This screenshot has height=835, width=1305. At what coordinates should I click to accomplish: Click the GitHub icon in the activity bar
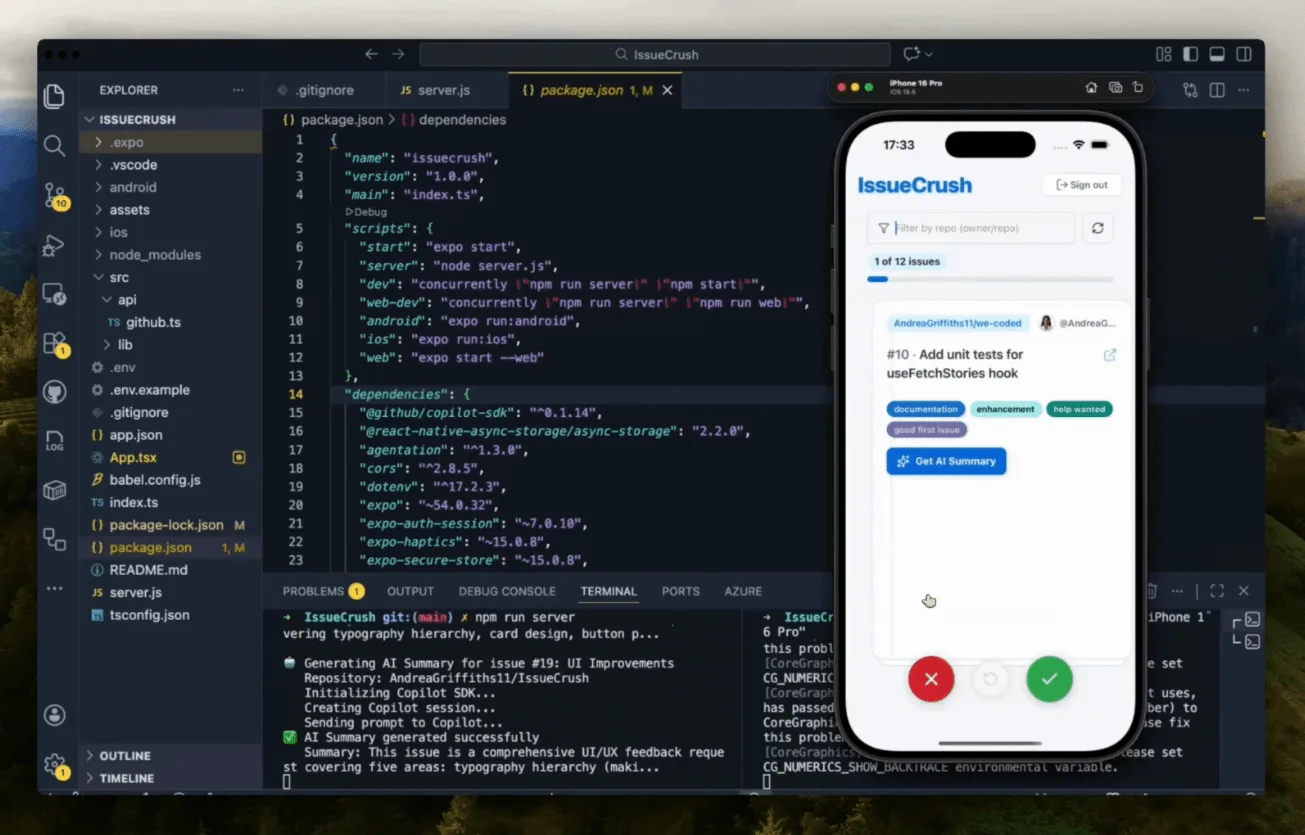[54, 391]
